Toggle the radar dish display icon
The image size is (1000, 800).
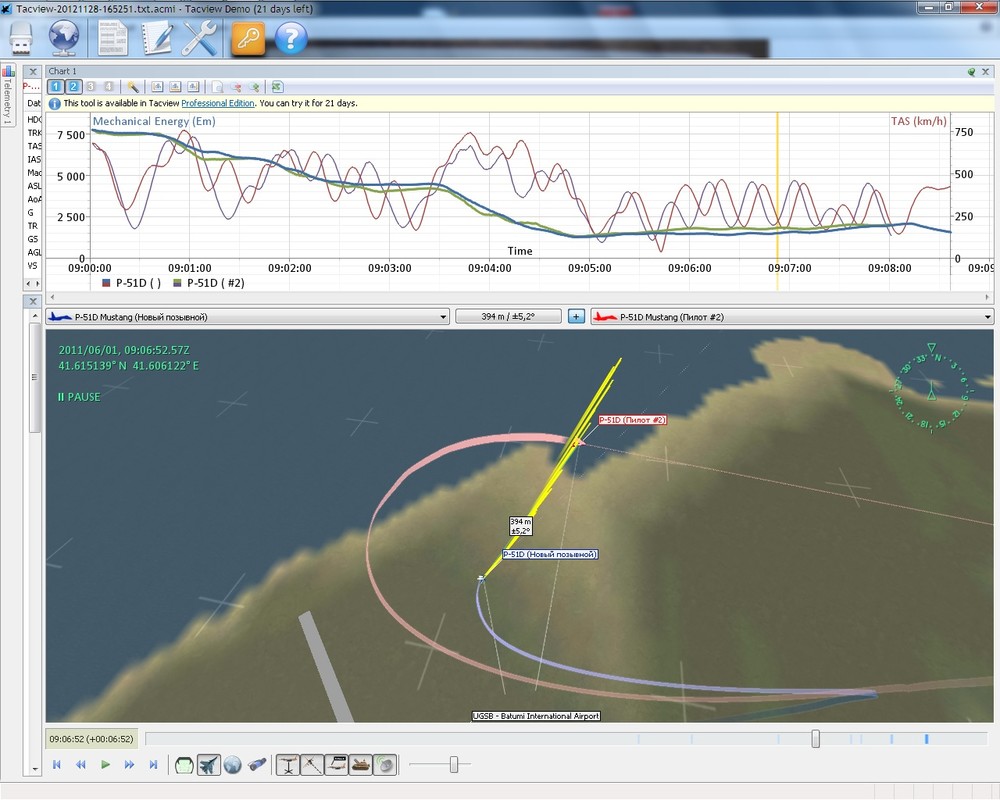coord(385,764)
